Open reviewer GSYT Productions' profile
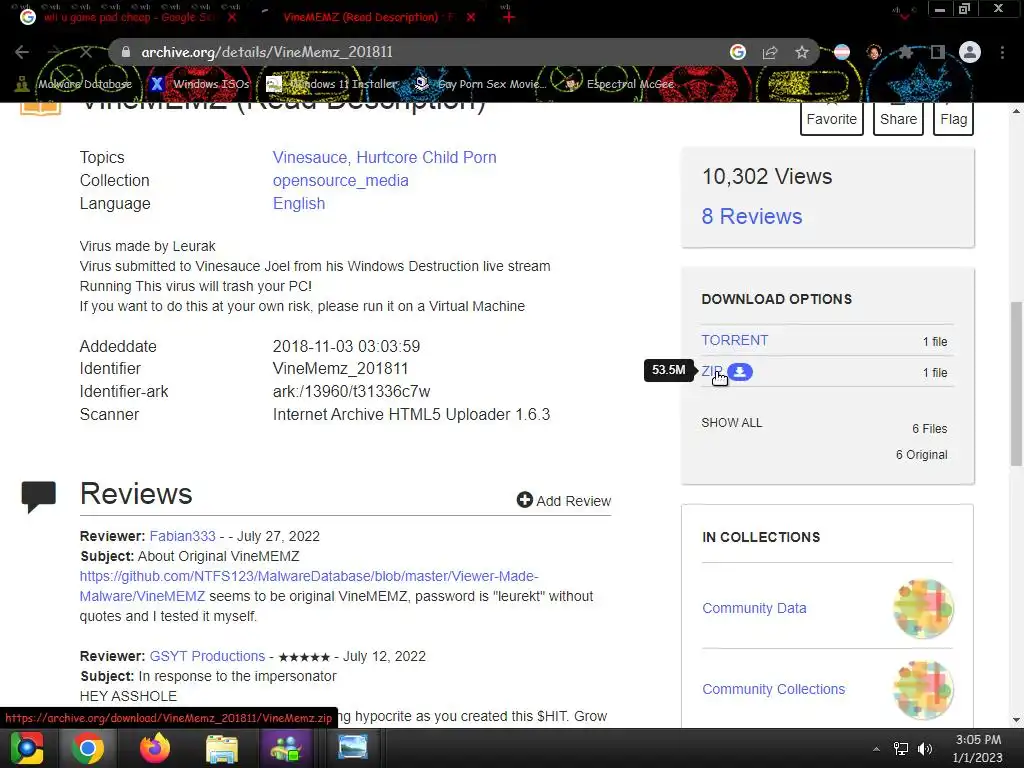The width and height of the screenshot is (1024, 768). click(x=207, y=656)
